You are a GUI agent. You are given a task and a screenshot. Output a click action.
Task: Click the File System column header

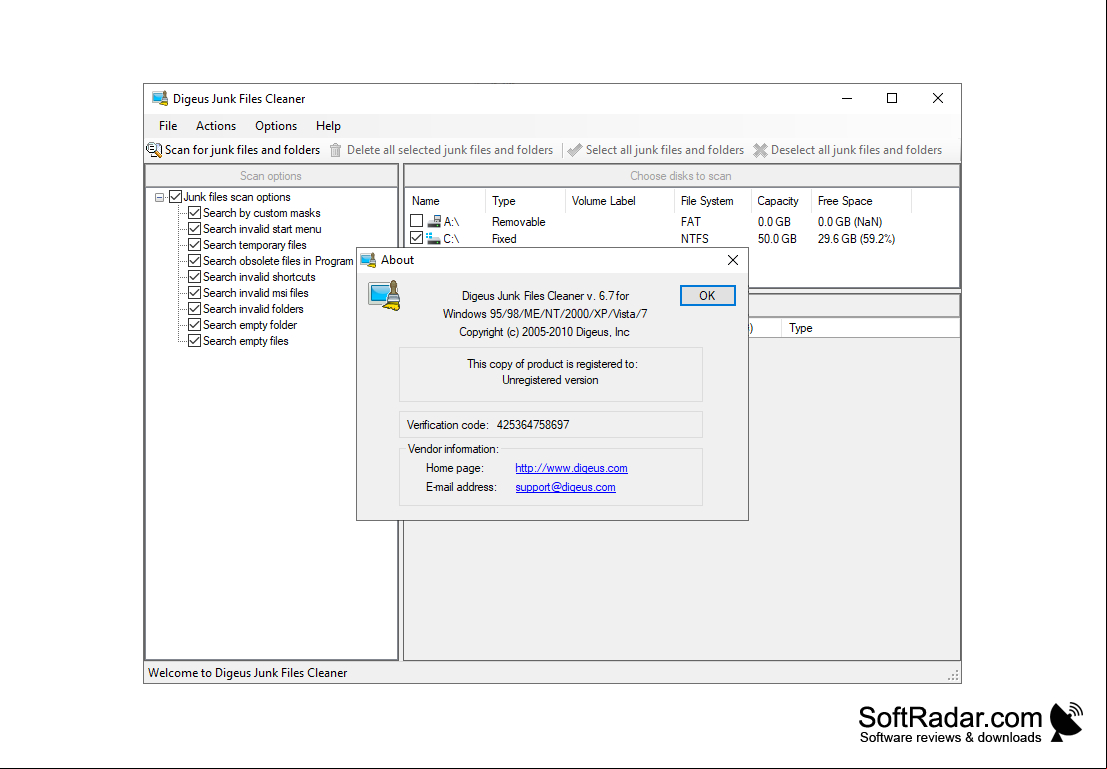coord(713,201)
